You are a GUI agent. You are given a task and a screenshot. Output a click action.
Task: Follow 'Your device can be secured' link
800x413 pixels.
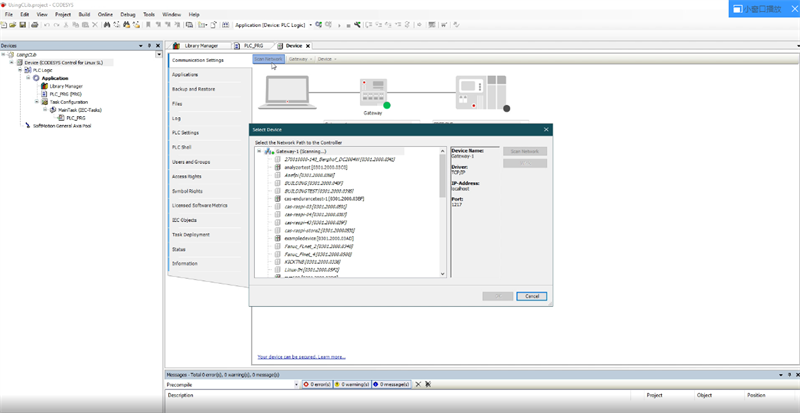[x=302, y=357]
